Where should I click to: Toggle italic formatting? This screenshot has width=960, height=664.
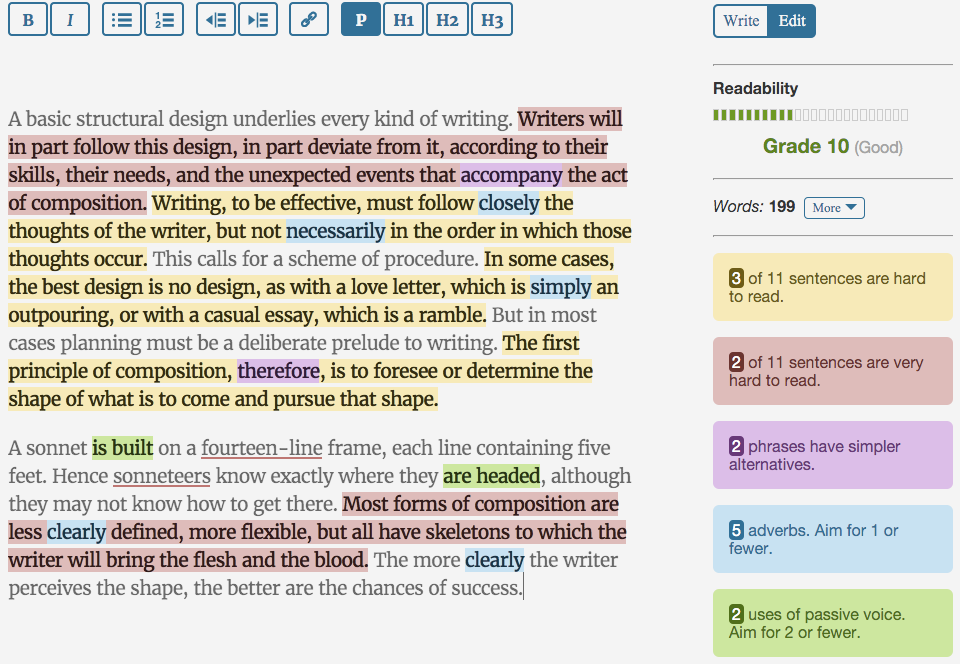pos(70,20)
